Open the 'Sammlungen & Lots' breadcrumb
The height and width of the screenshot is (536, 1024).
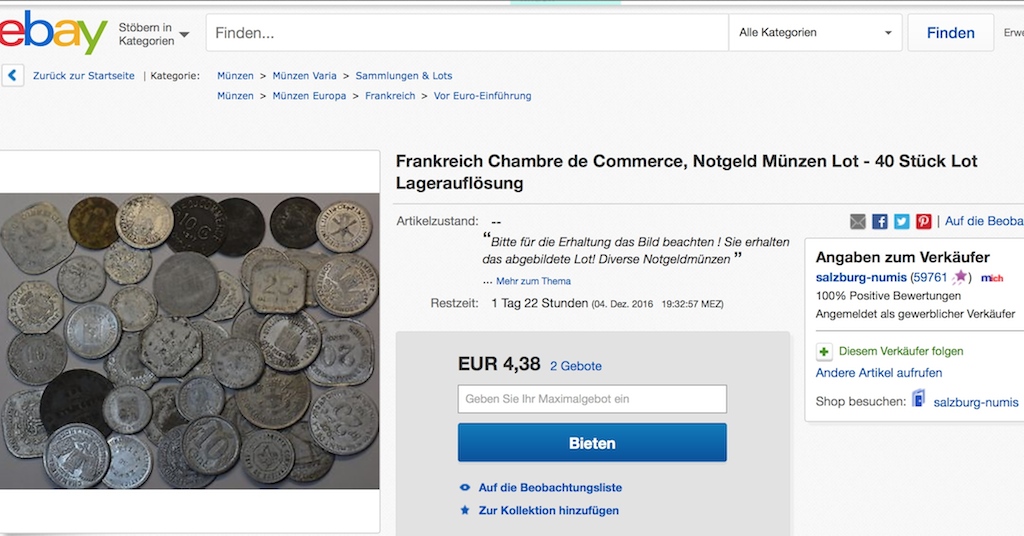click(404, 76)
